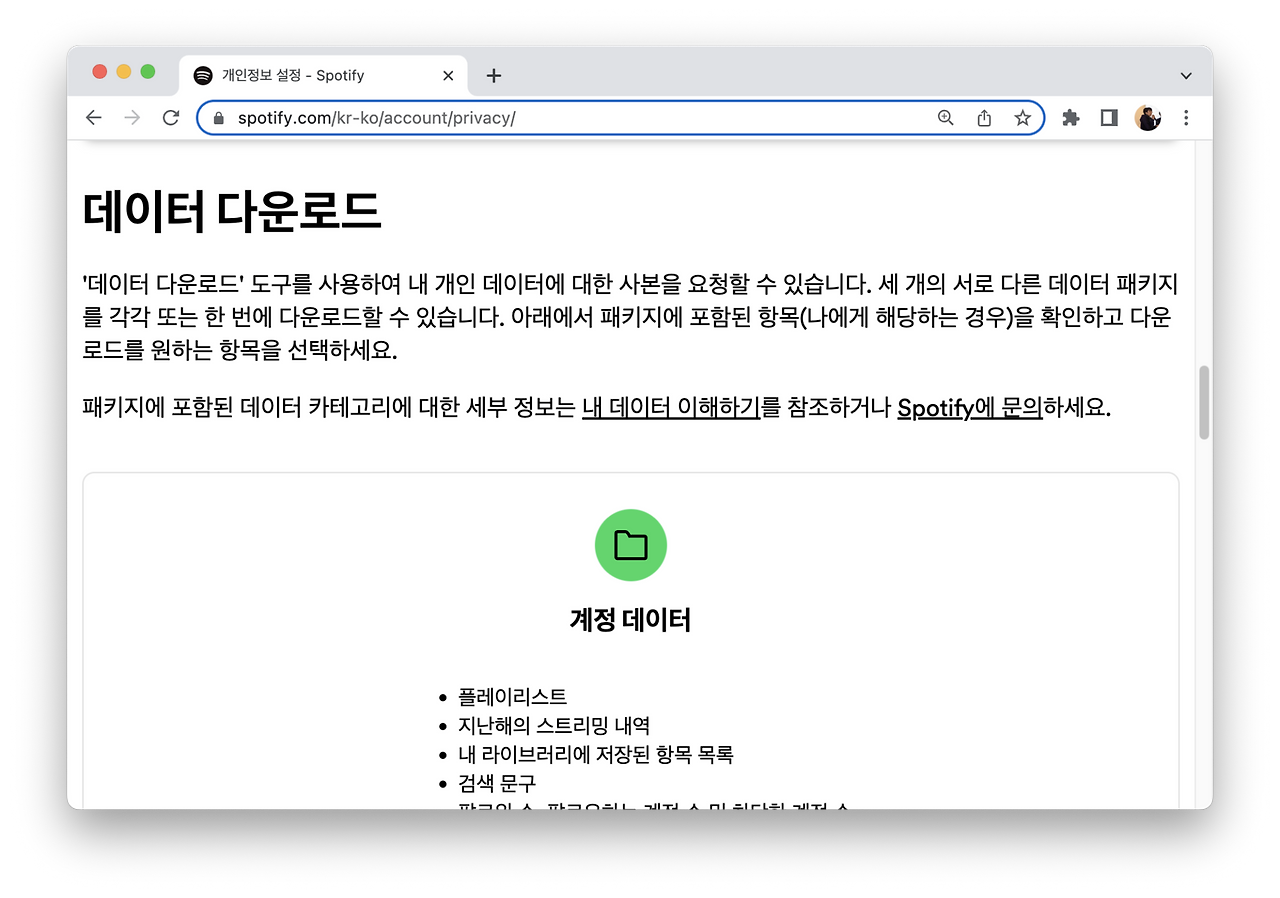The image size is (1280, 898).
Task: Click the Spotify에 문의 link
Action: (968, 408)
